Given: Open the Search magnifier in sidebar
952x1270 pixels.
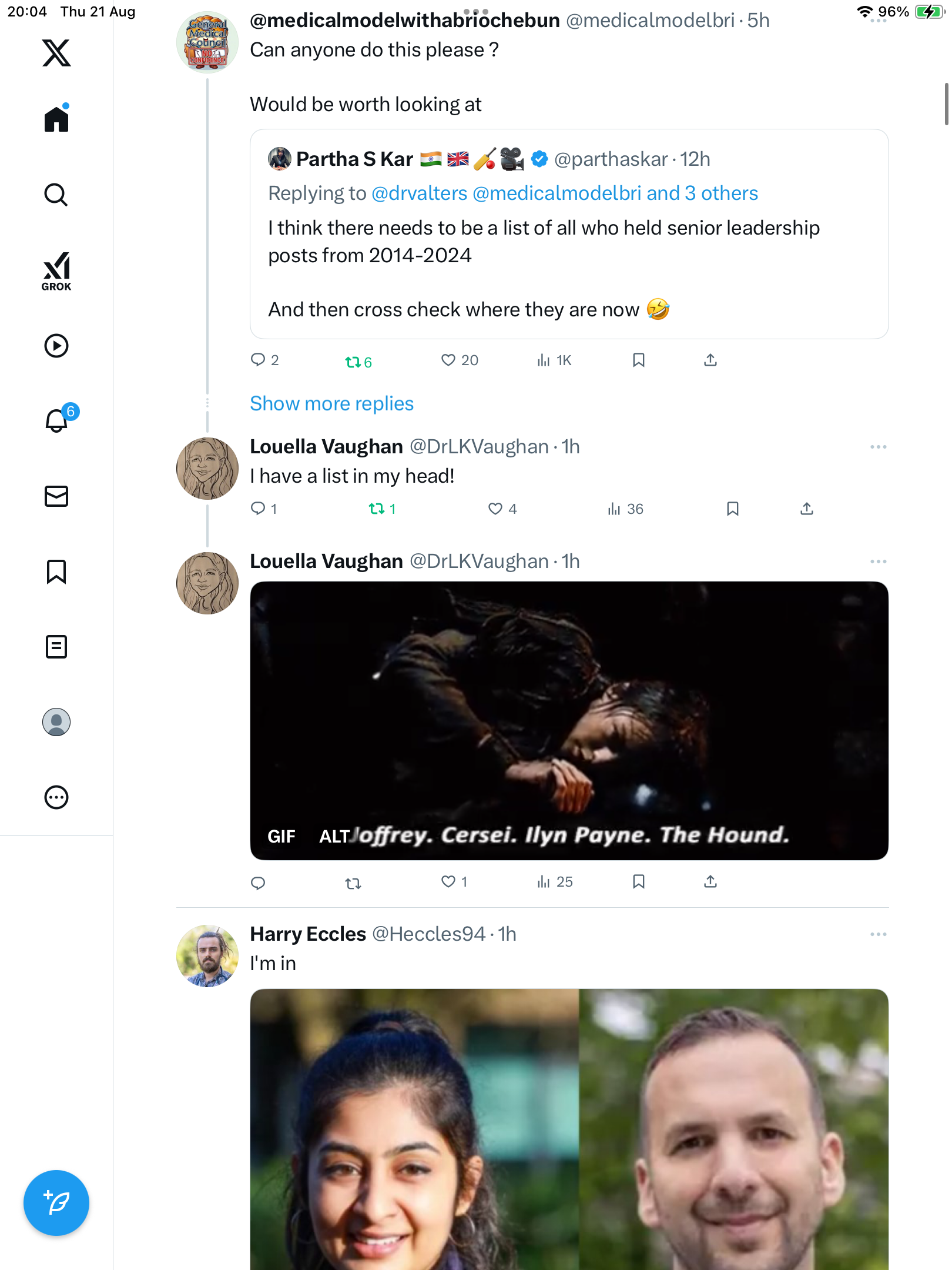Looking at the screenshot, I should click(x=56, y=195).
